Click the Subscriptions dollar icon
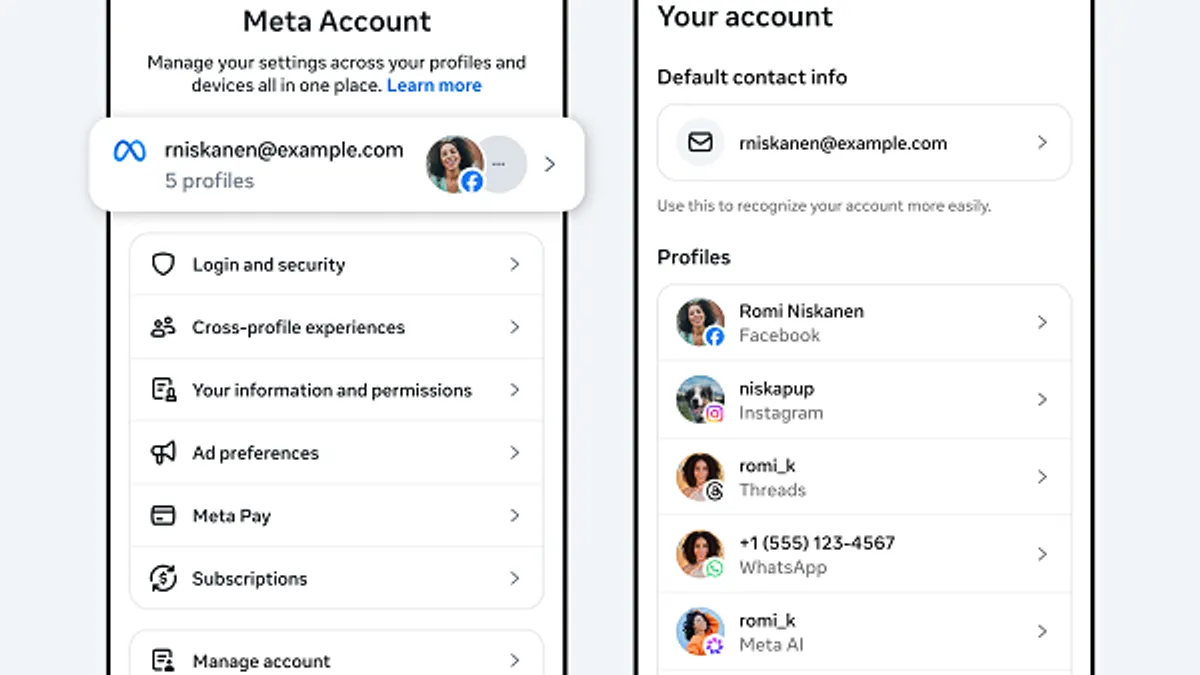This screenshot has height=675, width=1200. pos(163,578)
